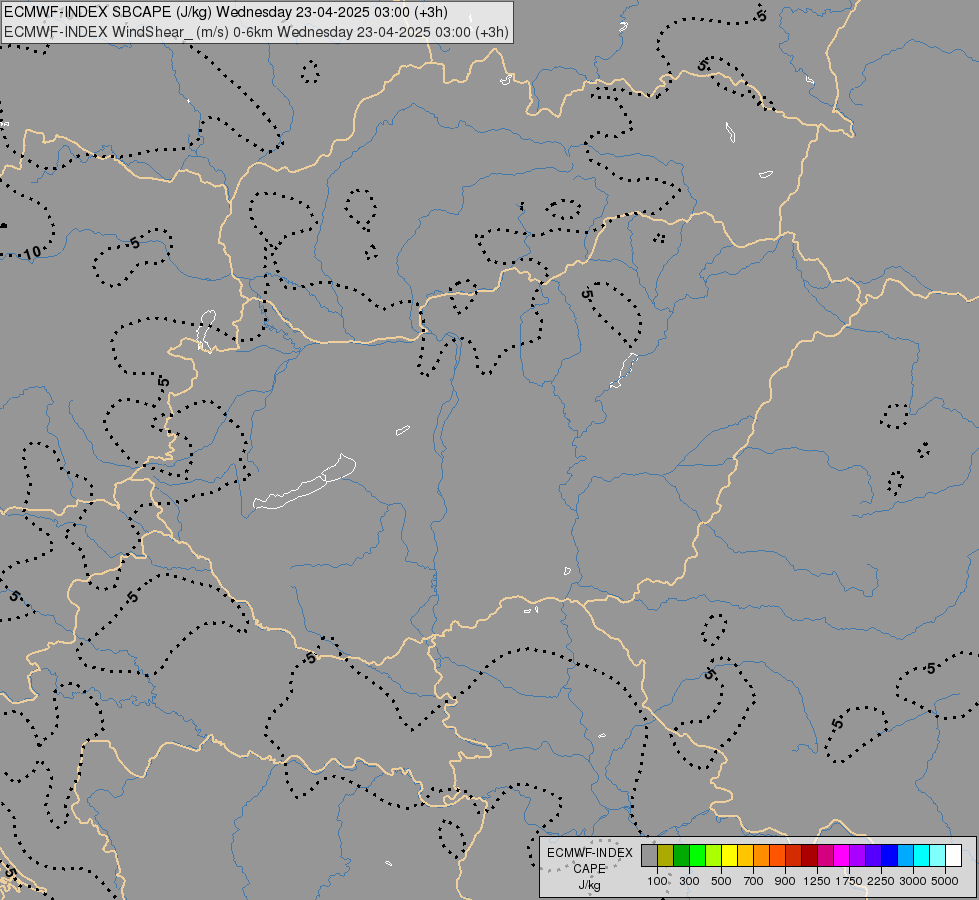Click the J/kg unit label in legend
Image resolution: width=979 pixels, height=900 pixels.
[x=589, y=885]
